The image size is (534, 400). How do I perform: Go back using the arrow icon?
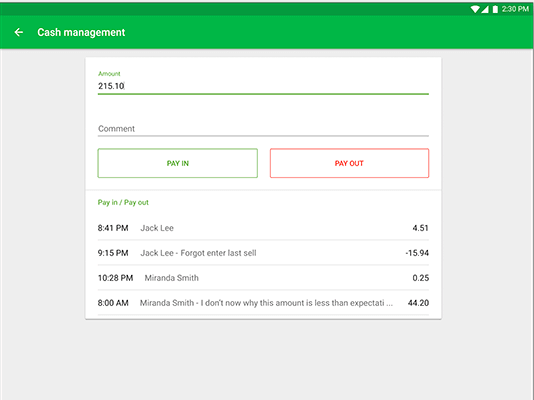click(19, 32)
